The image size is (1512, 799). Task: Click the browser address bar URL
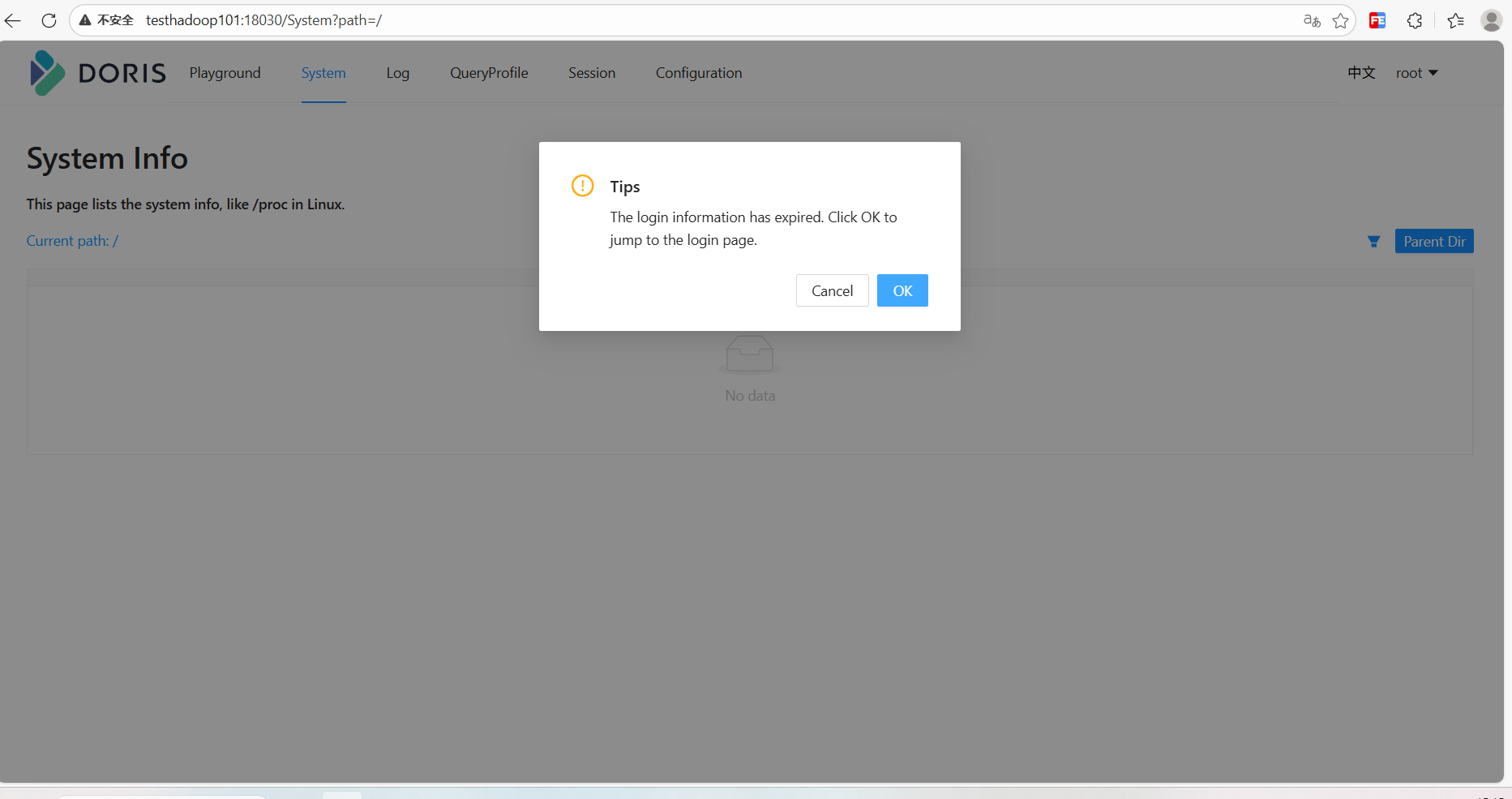tap(263, 20)
